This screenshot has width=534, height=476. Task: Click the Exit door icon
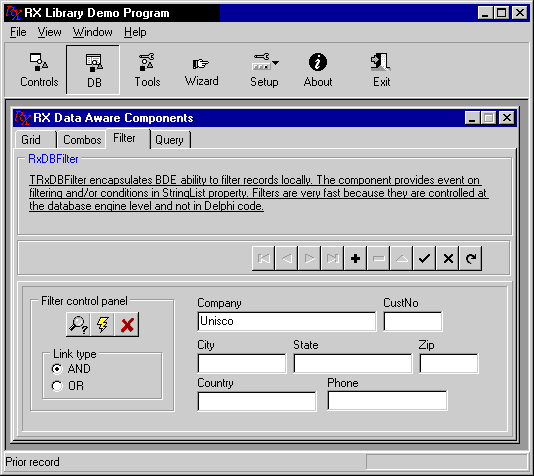(381, 62)
